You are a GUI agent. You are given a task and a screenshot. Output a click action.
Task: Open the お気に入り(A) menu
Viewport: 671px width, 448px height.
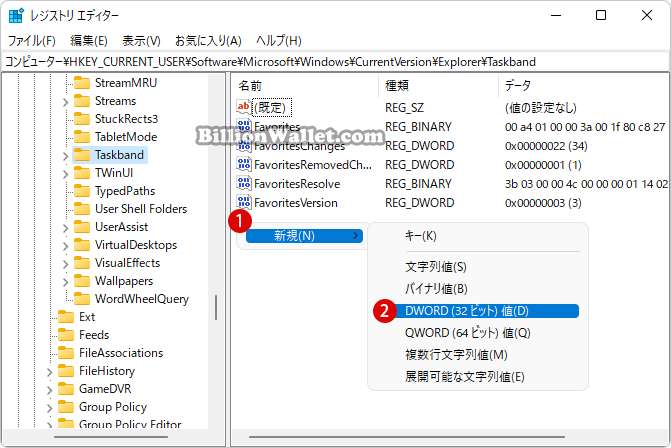(208, 41)
